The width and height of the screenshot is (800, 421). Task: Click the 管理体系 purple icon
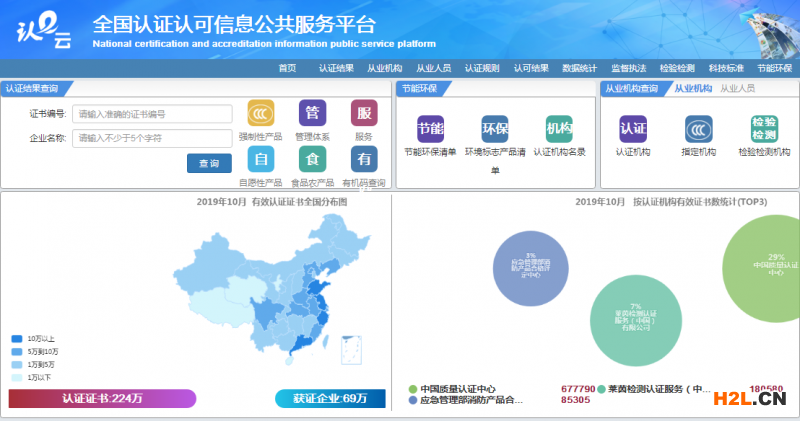pos(312,113)
